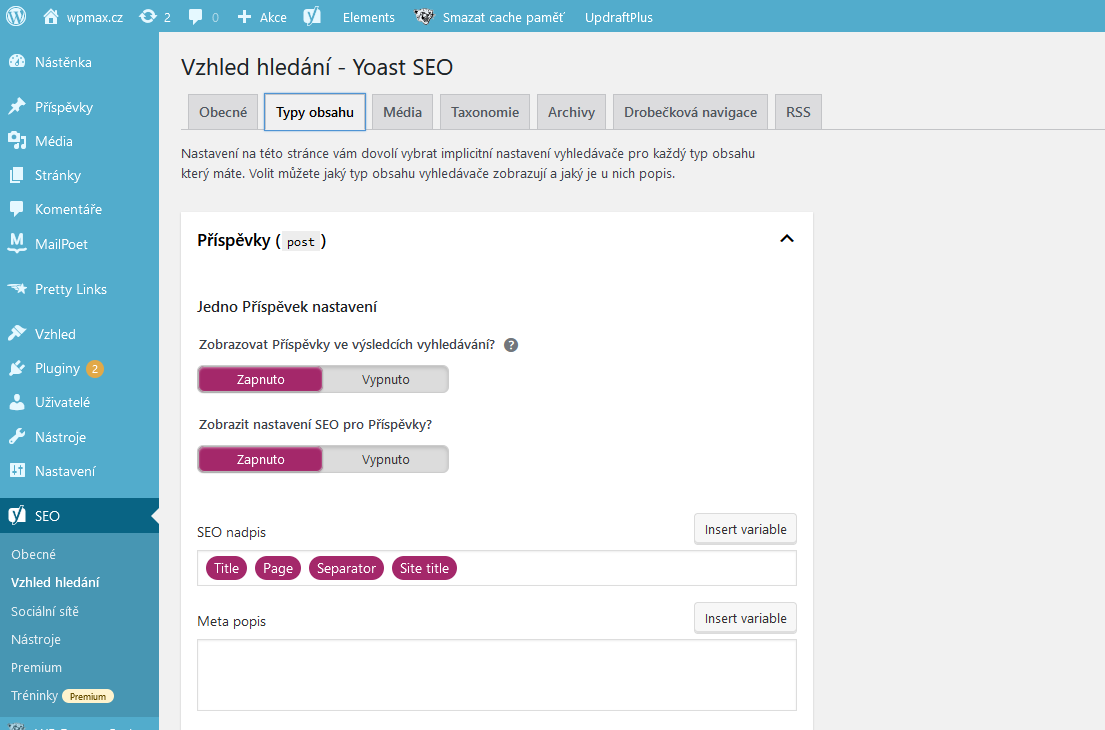Switch to the Taxonomie tab

click(484, 112)
